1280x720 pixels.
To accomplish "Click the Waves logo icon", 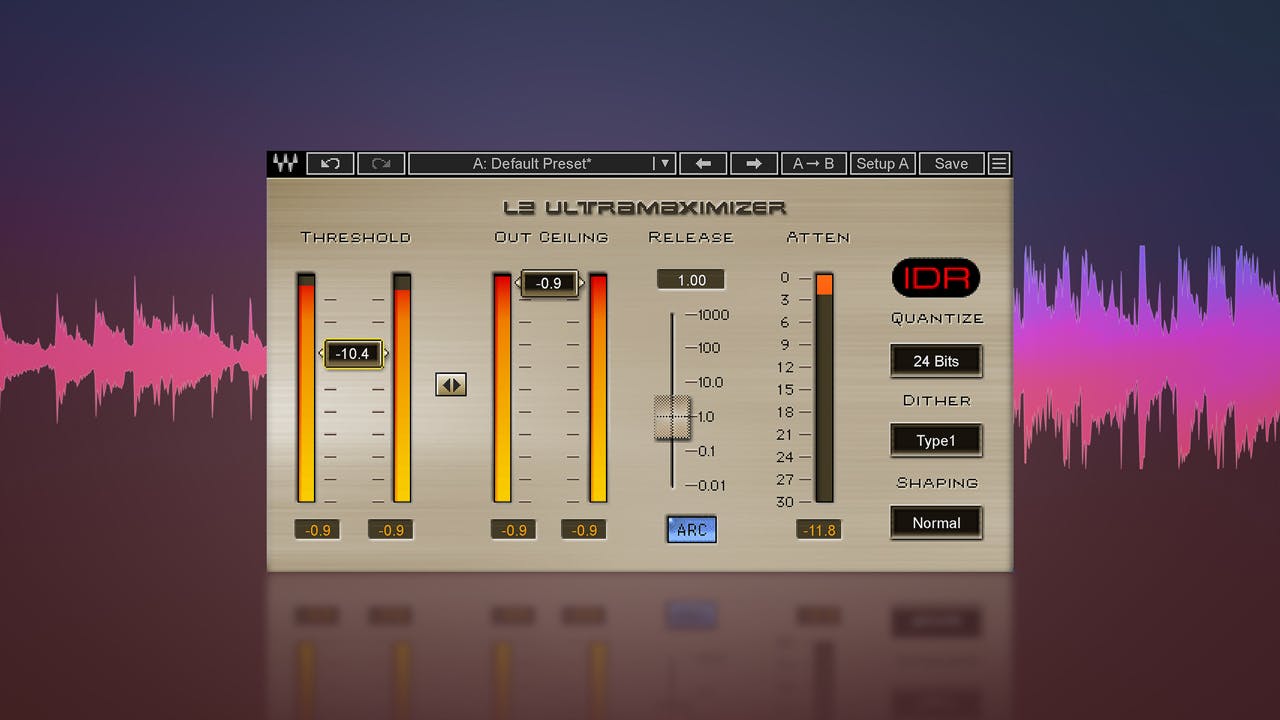I will (285, 164).
